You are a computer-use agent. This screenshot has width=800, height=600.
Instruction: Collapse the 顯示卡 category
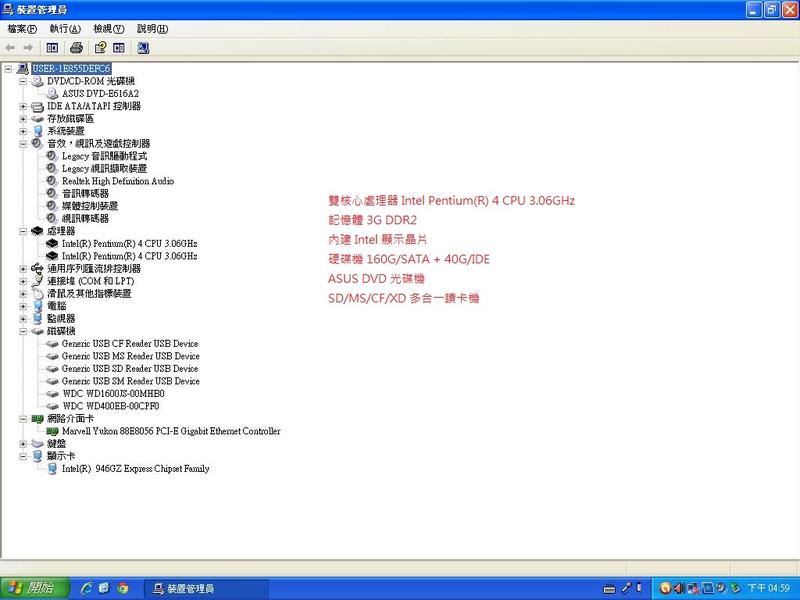coord(23,456)
